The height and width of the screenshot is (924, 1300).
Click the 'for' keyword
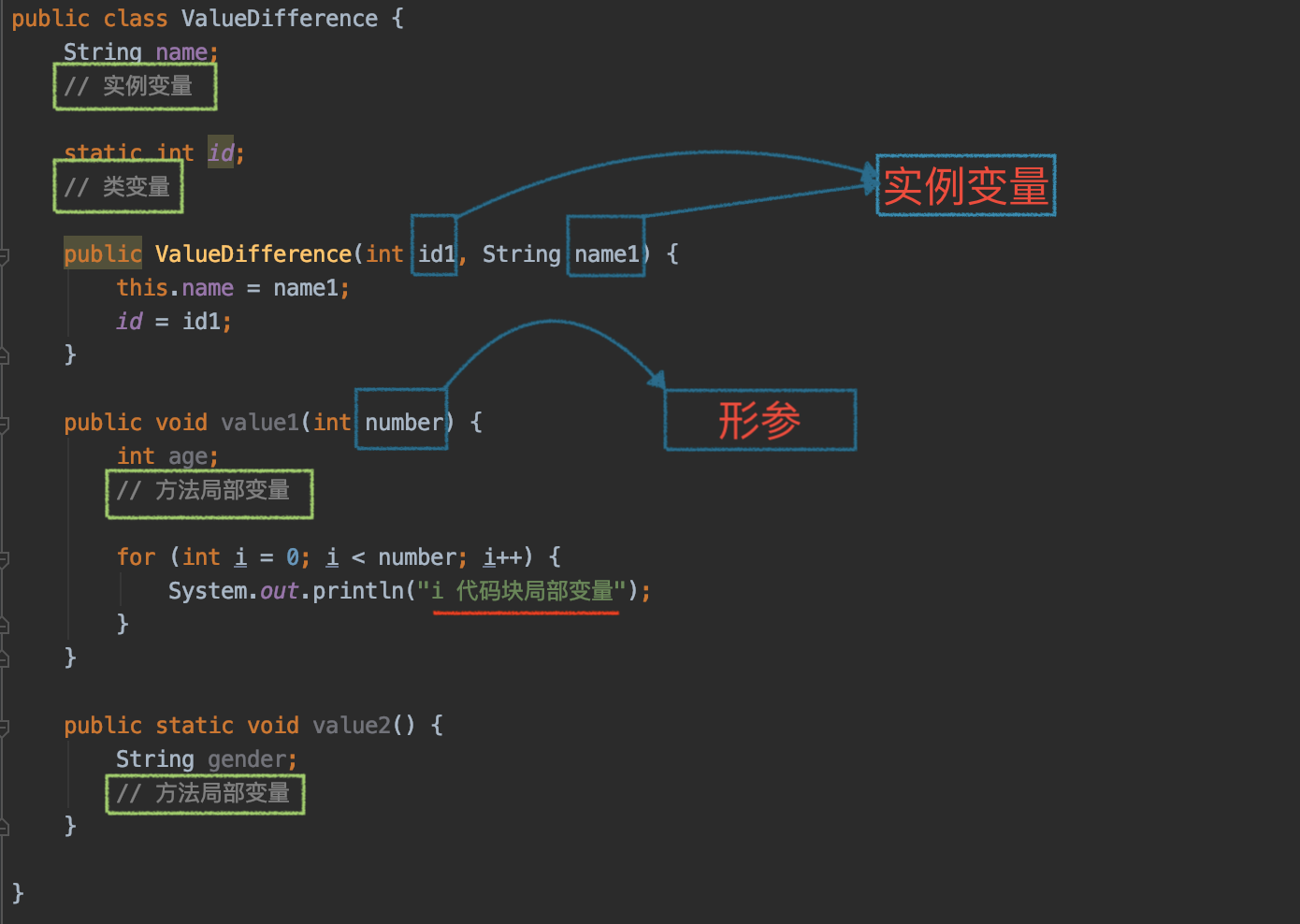coord(136,557)
